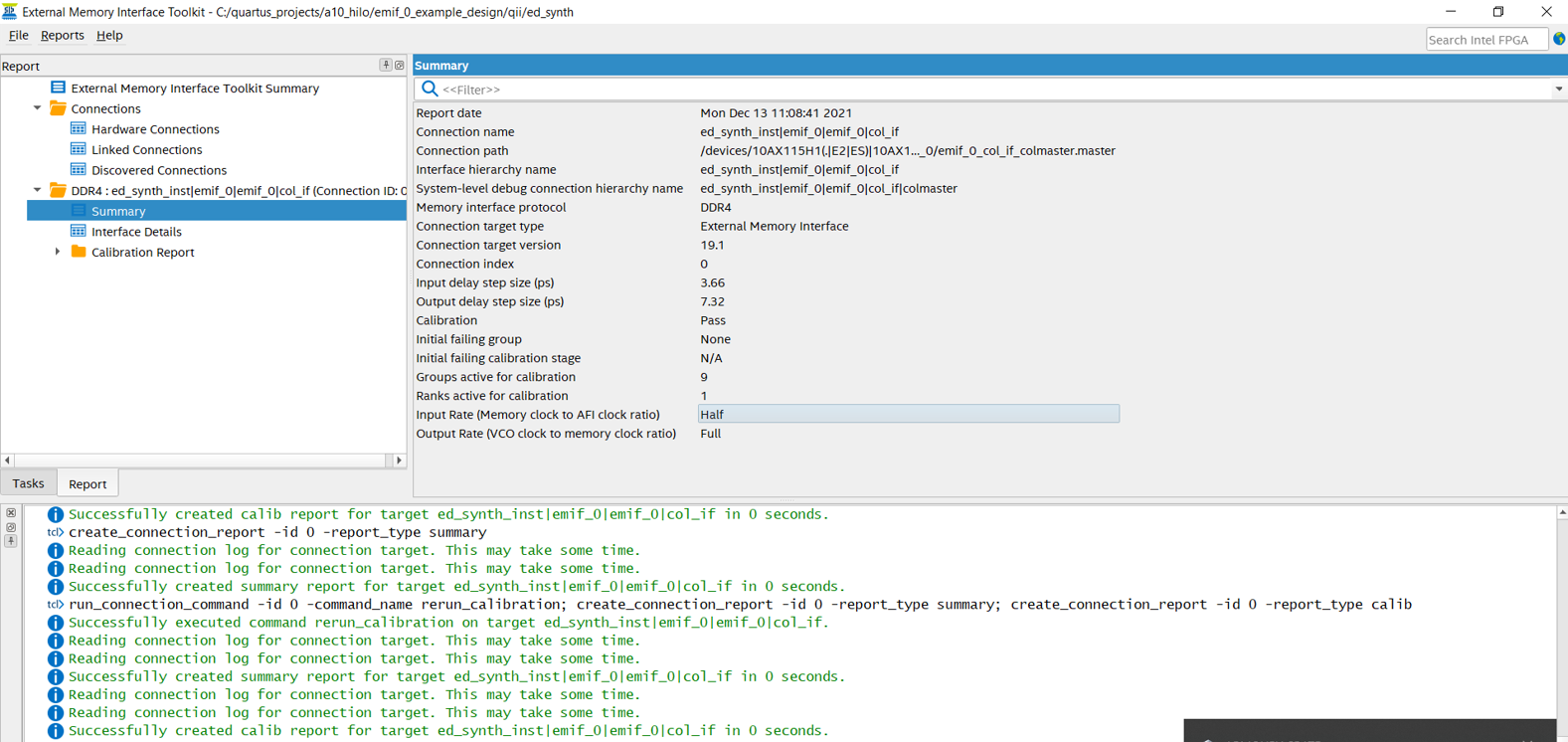The width and height of the screenshot is (1568, 742).
Task: Open External Memory Interface Toolkit Summary
Action: (195, 89)
